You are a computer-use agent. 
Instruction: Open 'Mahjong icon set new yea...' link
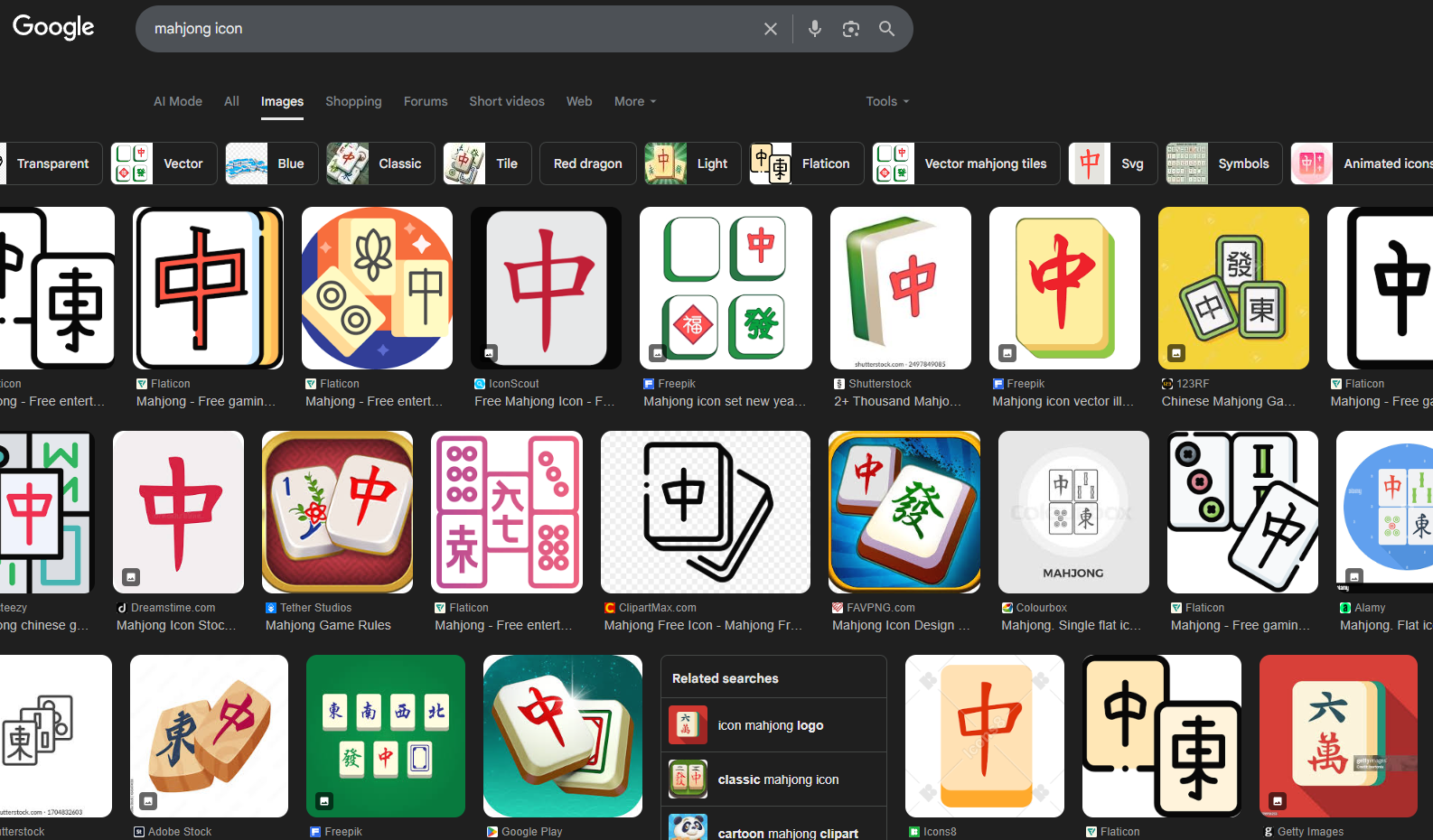[725, 401]
